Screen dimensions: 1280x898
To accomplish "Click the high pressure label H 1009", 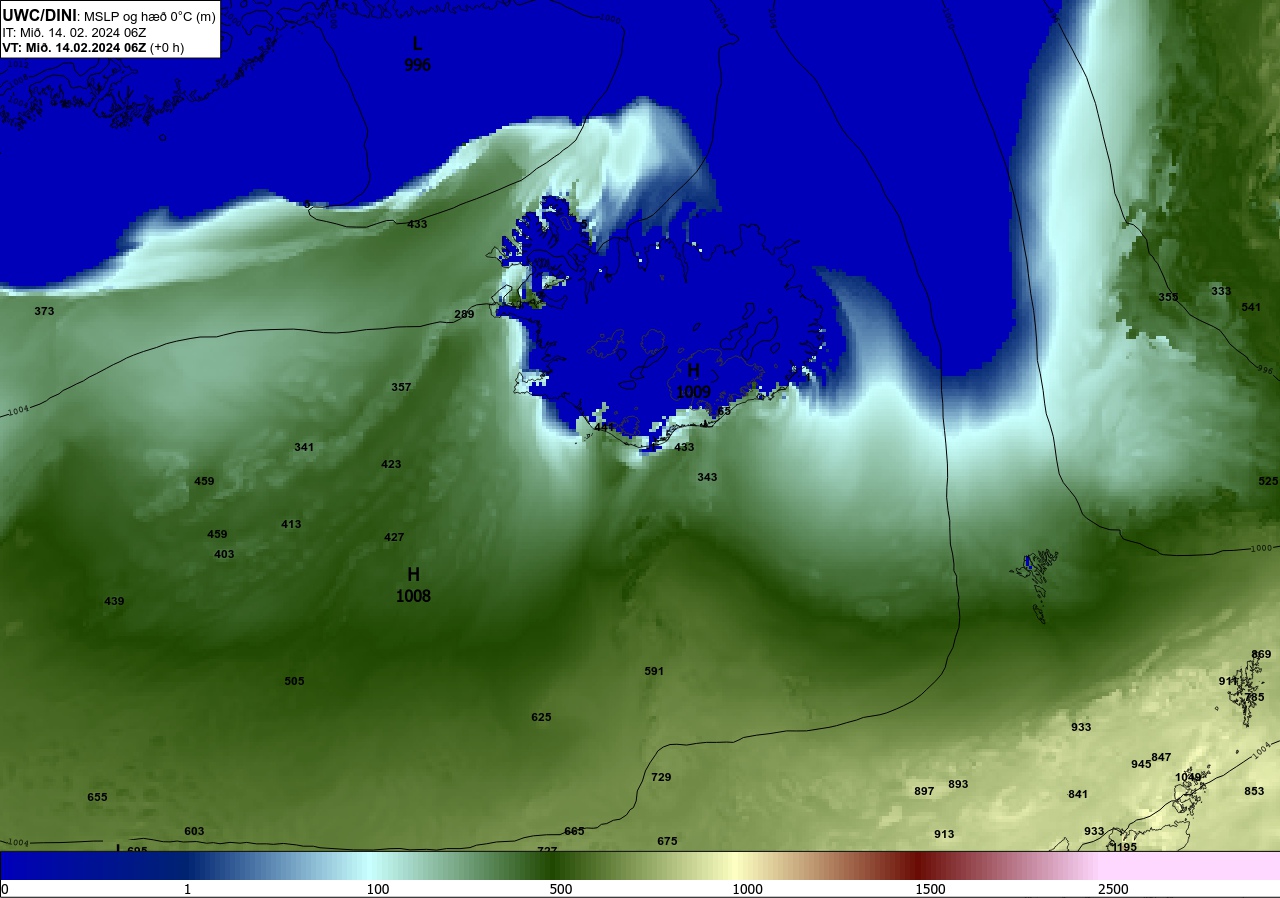I will (693, 381).
